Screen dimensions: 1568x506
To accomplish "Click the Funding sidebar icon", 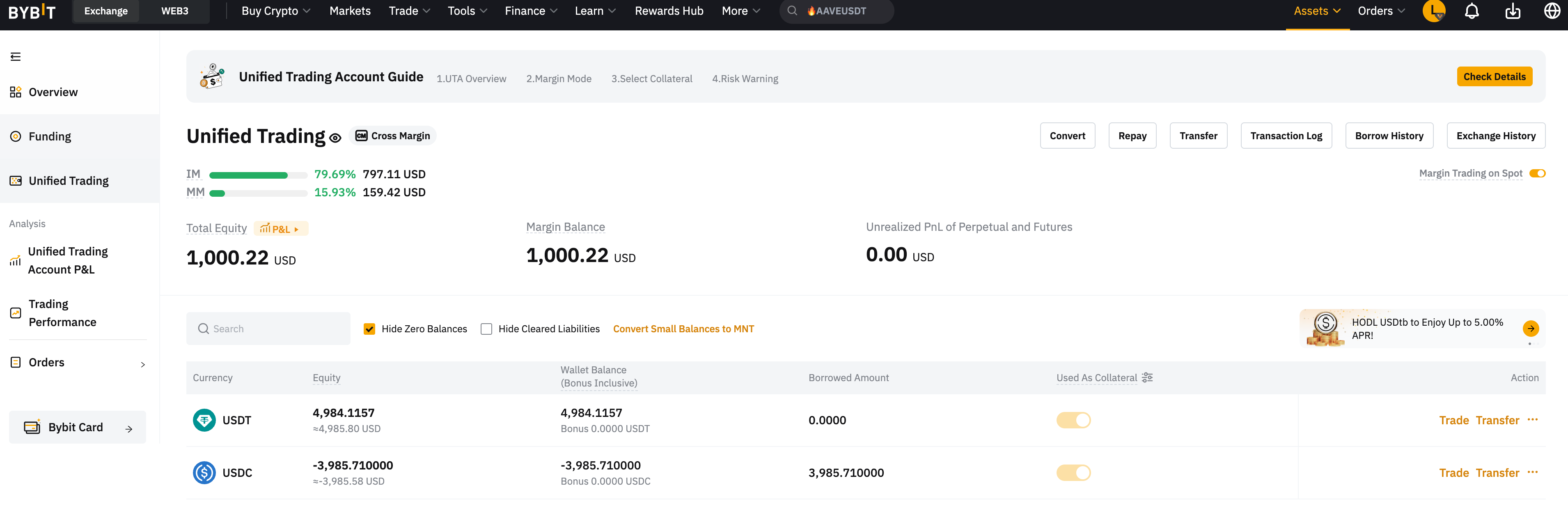I will pos(16,136).
